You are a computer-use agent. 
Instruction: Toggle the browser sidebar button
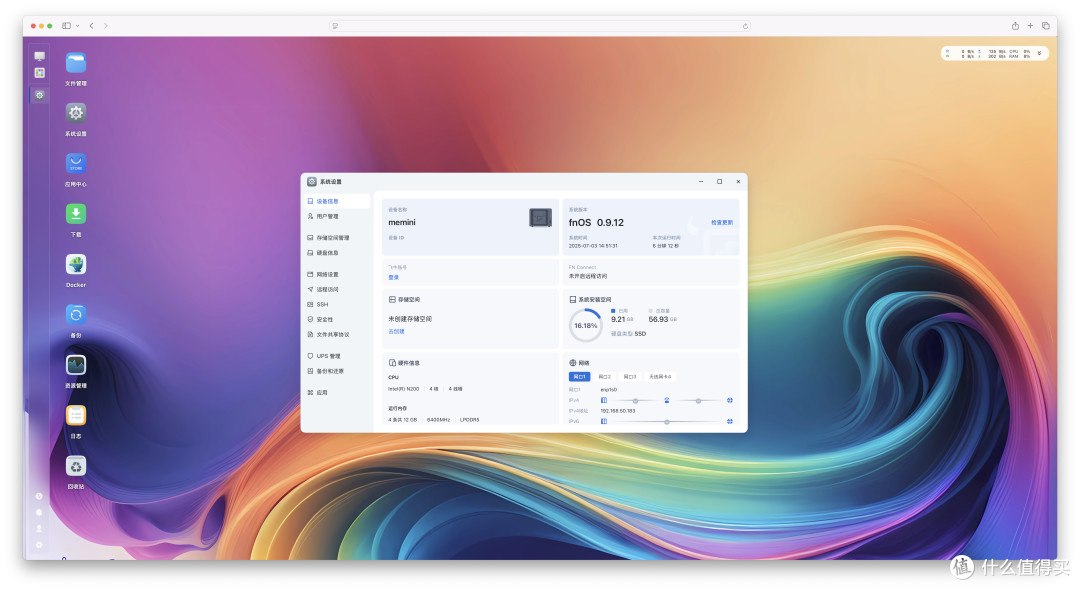pyautogui.click(x=67, y=25)
